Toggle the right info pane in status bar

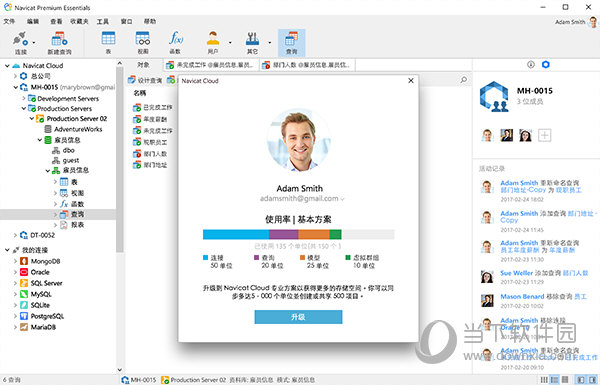pyautogui.click(x=592, y=380)
